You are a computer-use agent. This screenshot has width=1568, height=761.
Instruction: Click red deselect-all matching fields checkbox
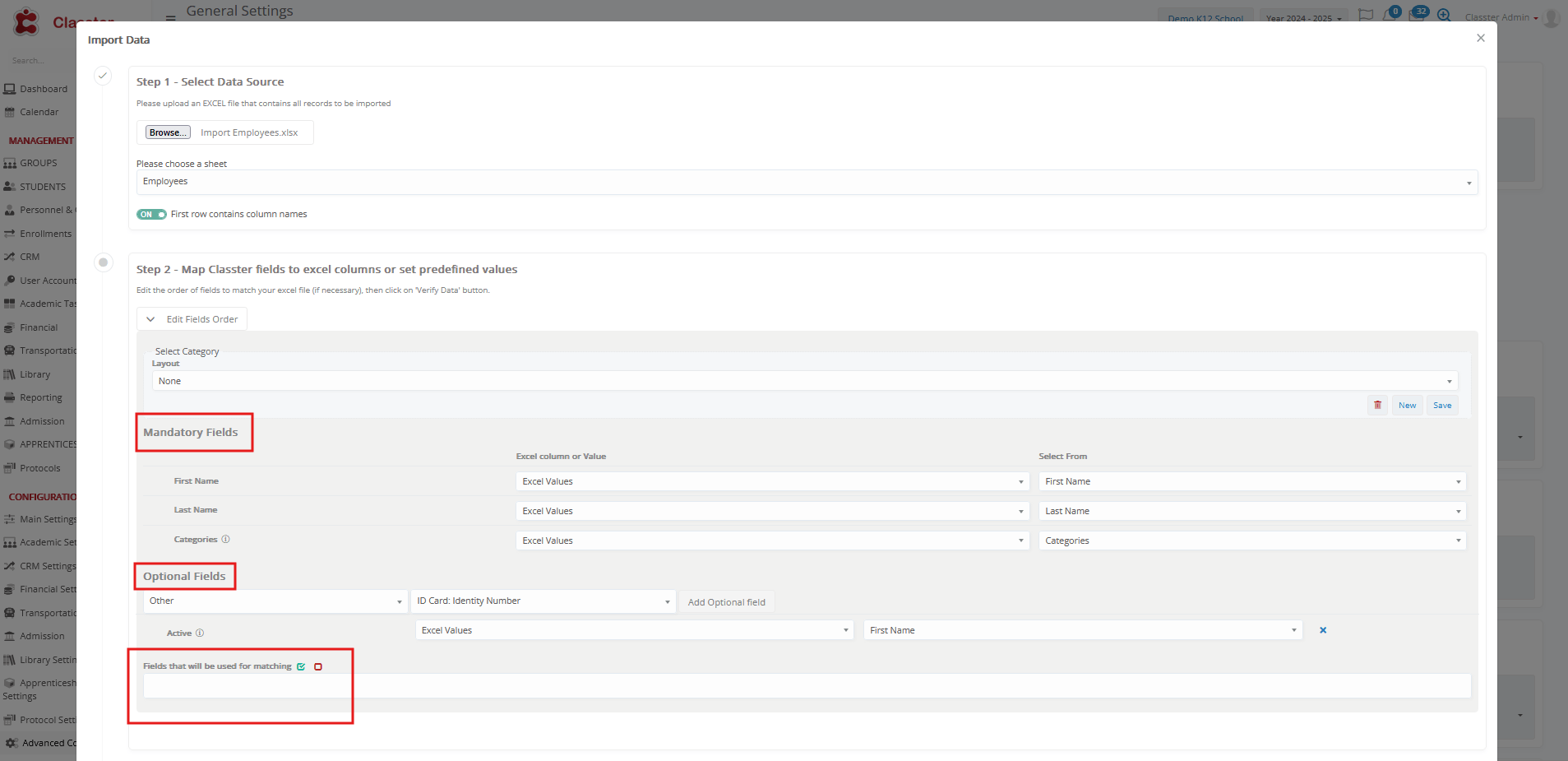click(x=318, y=667)
